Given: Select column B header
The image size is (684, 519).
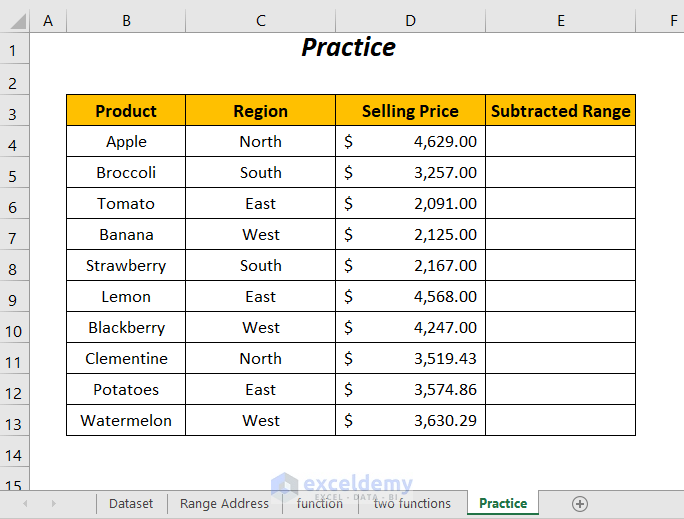Looking at the screenshot, I should coord(126,20).
